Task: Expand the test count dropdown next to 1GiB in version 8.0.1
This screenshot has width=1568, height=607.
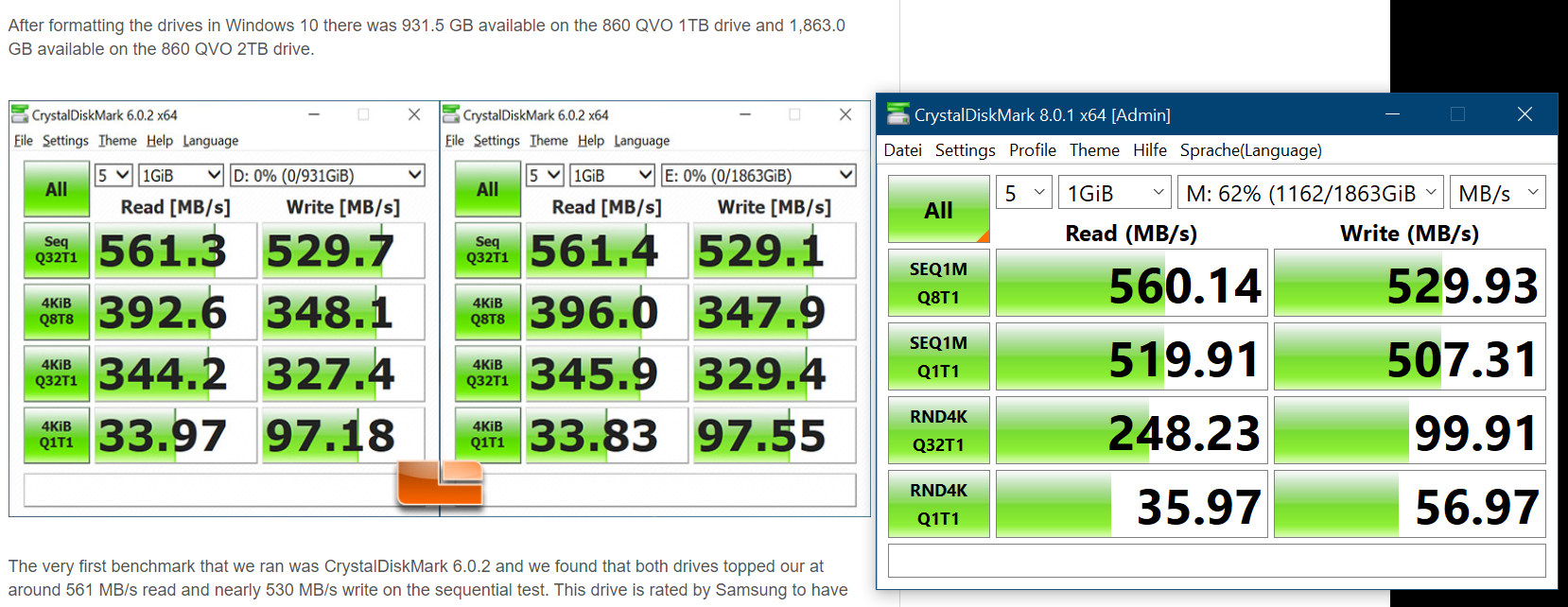Action: pos(1024,193)
